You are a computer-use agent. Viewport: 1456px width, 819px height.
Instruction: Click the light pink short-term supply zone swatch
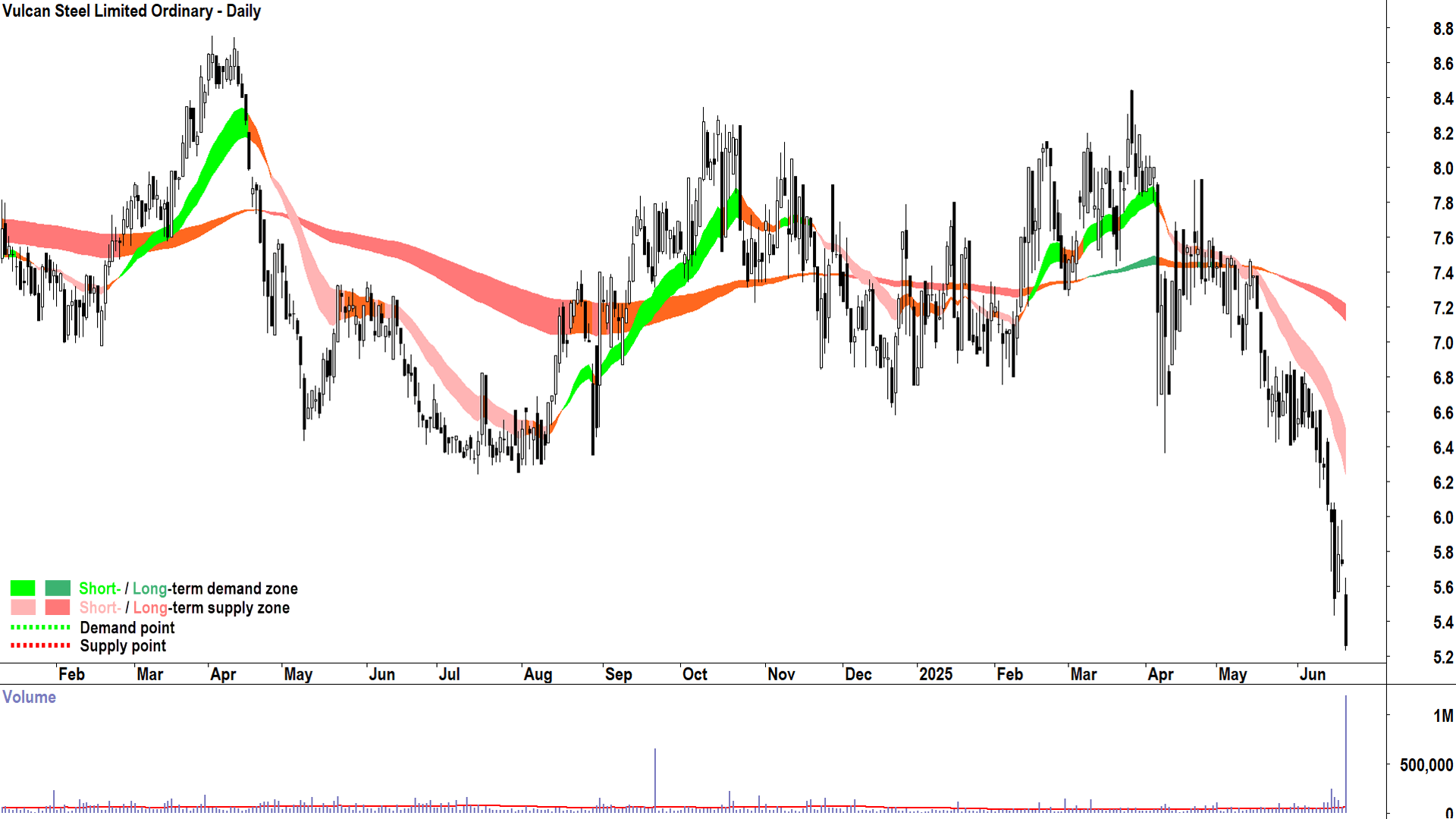pyautogui.click(x=23, y=607)
